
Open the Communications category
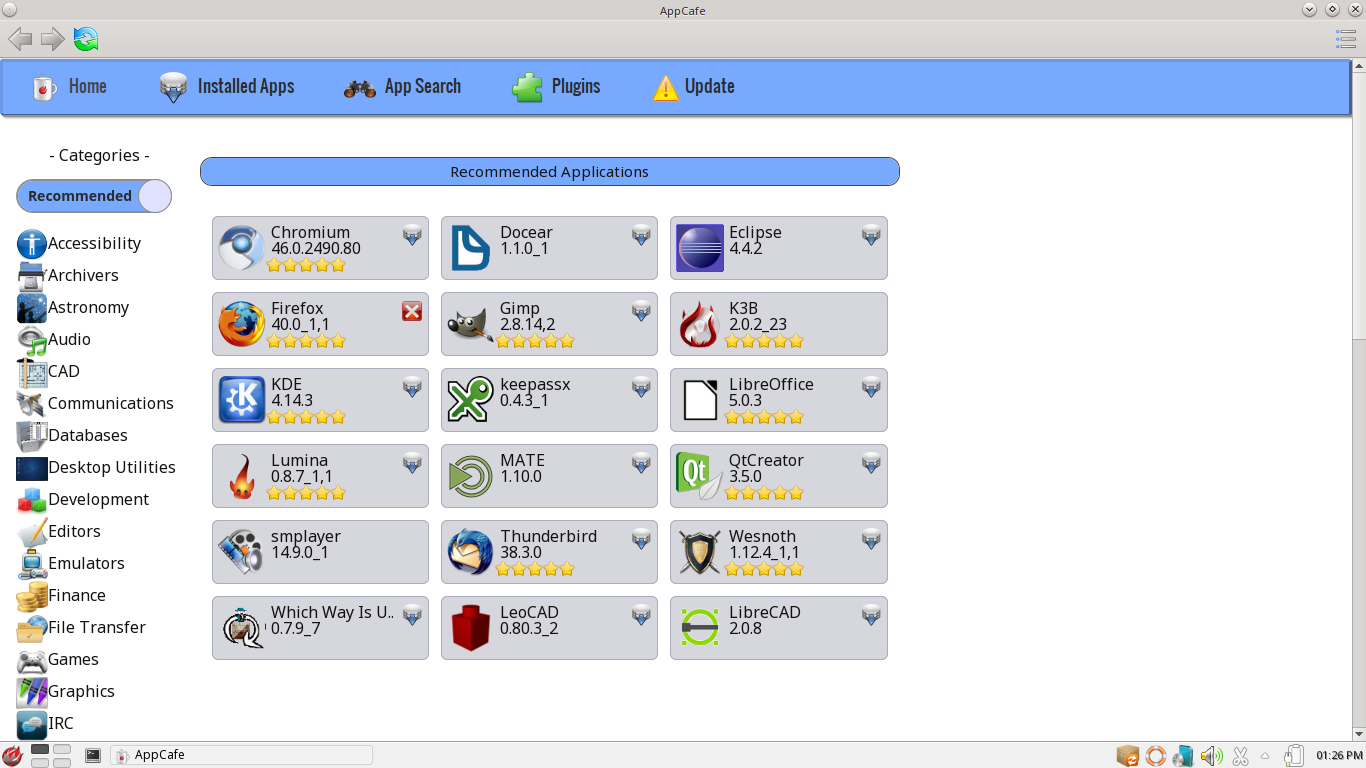click(x=95, y=403)
